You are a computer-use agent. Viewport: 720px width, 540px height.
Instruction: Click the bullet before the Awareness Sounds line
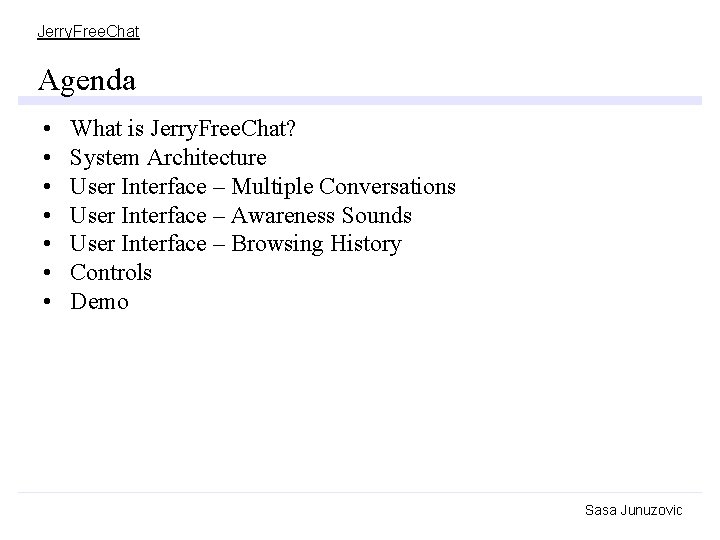47,216
